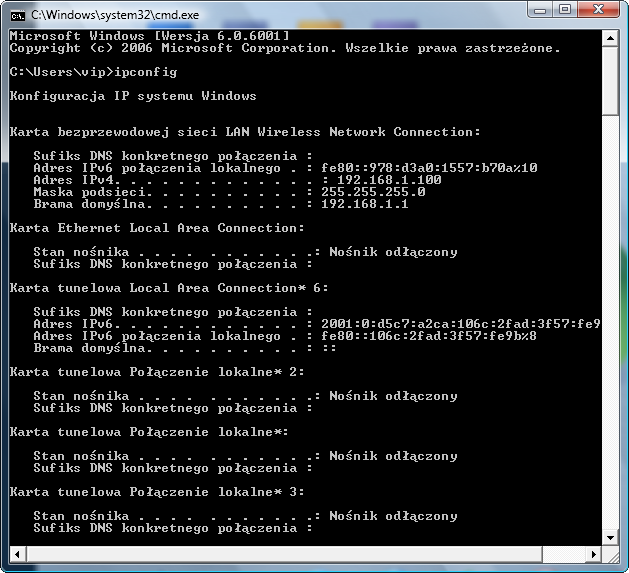Screen dimensions: 629x573
Task: Open the cmd.exe system menu icon
Action: [17, 15]
